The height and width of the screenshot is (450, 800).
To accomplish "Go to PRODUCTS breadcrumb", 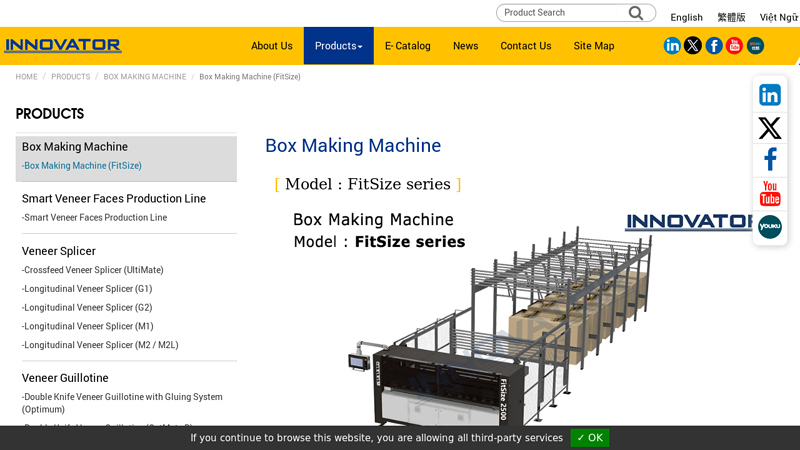I will 70,77.
